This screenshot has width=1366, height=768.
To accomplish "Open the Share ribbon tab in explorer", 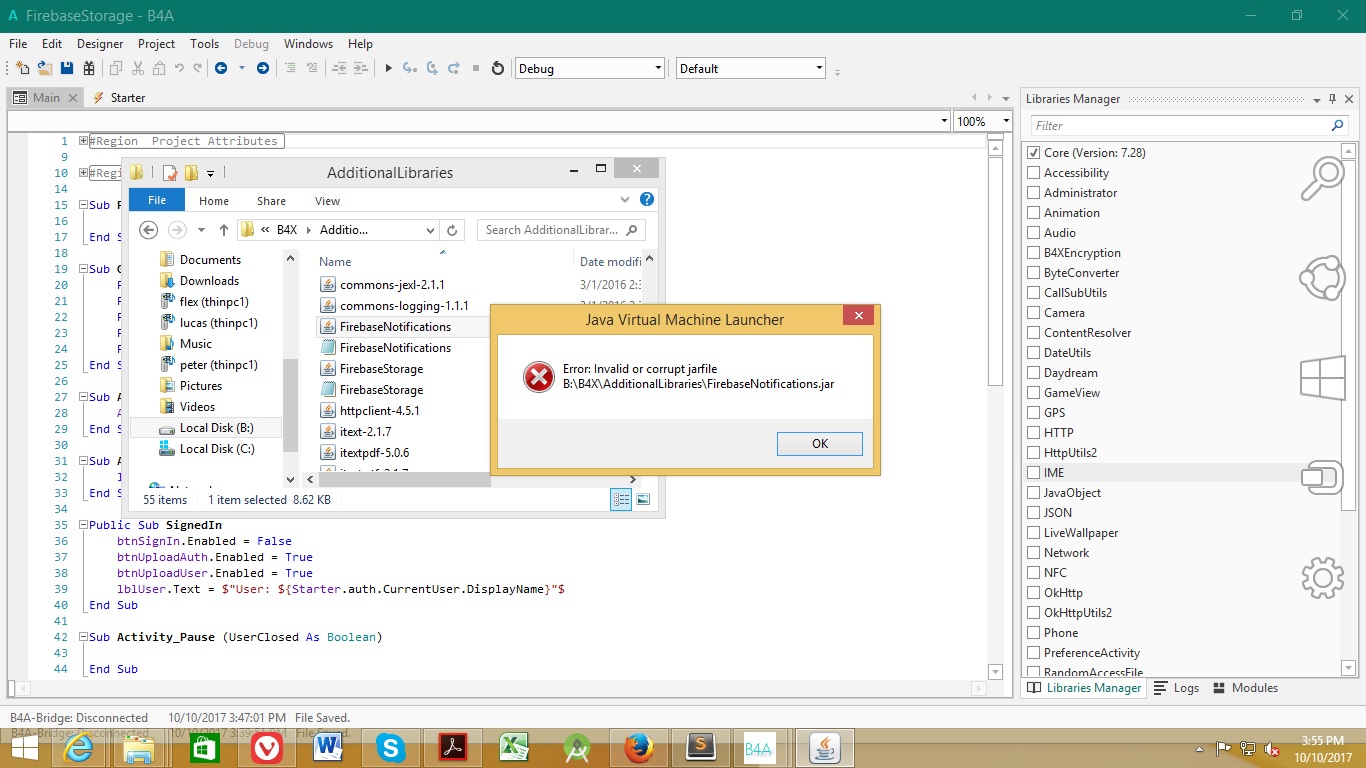I will 271,201.
